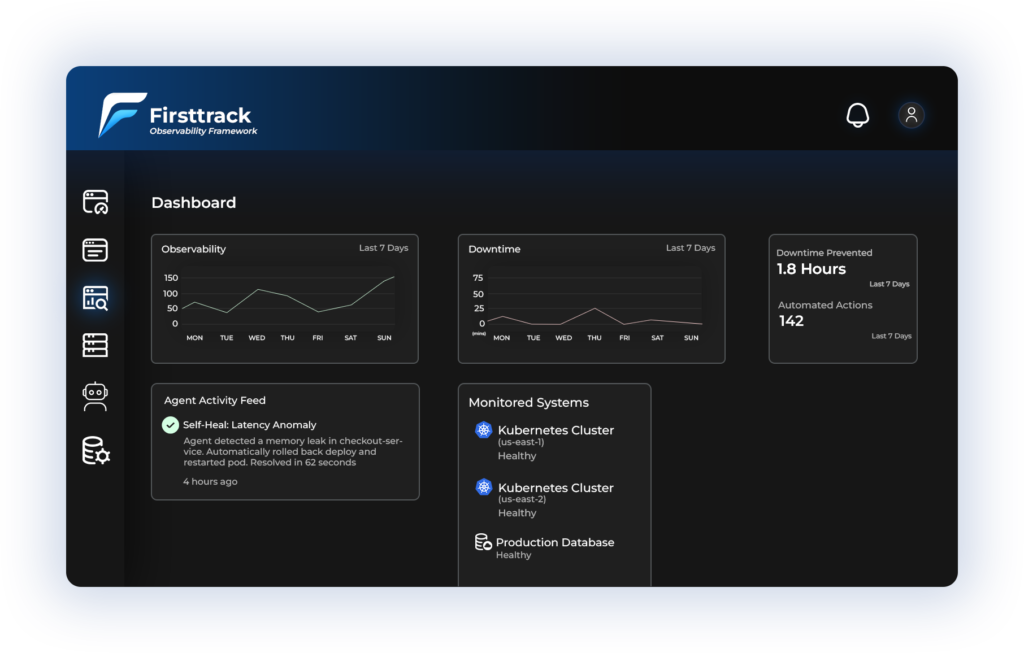Click the Production Database icon

pyautogui.click(x=483, y=543)
